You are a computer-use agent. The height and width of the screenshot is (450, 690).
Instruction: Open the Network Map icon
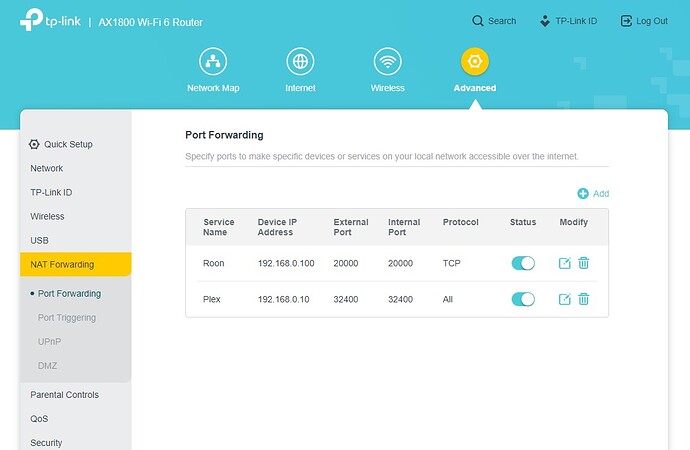coord(213,61)
